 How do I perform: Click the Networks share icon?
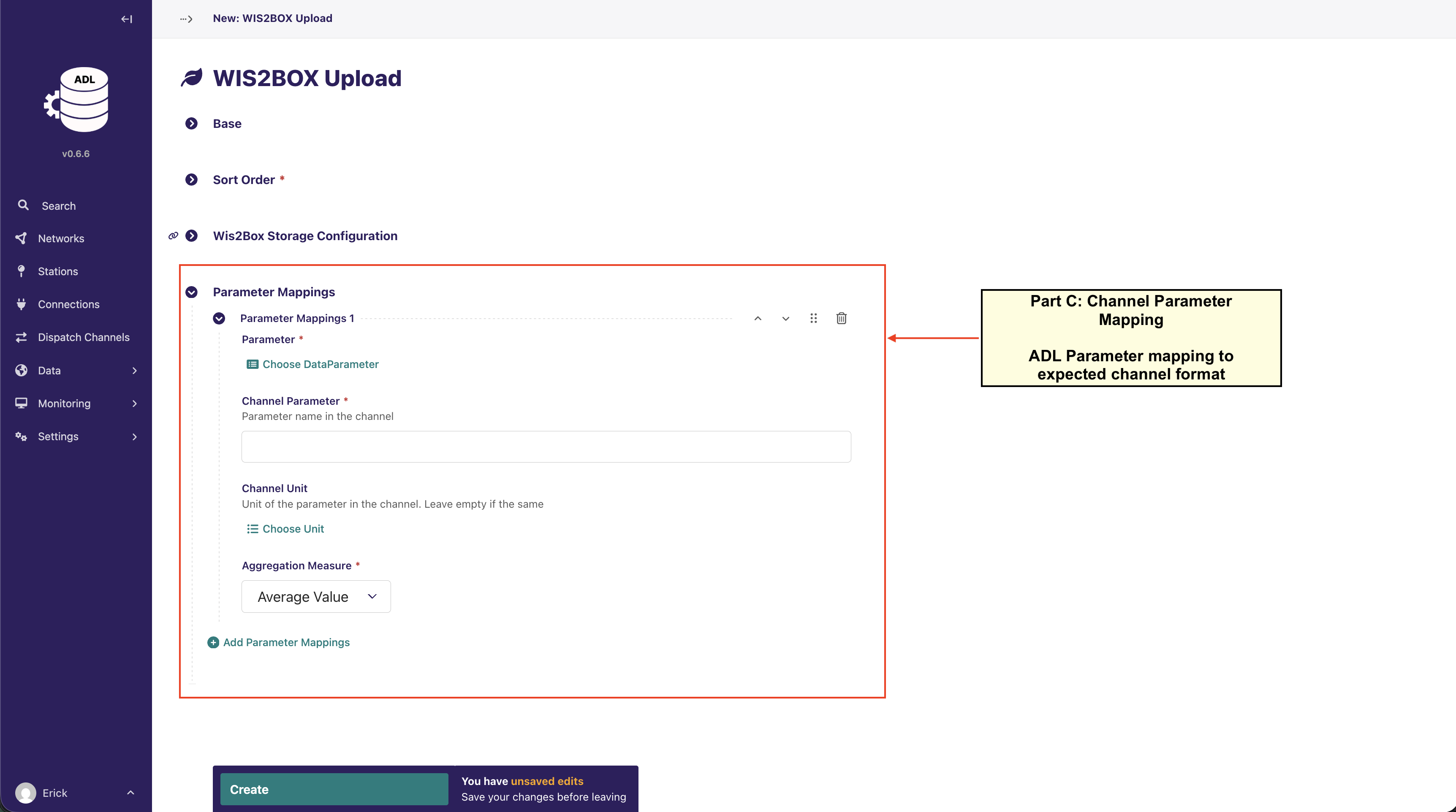tap(22, 238)
